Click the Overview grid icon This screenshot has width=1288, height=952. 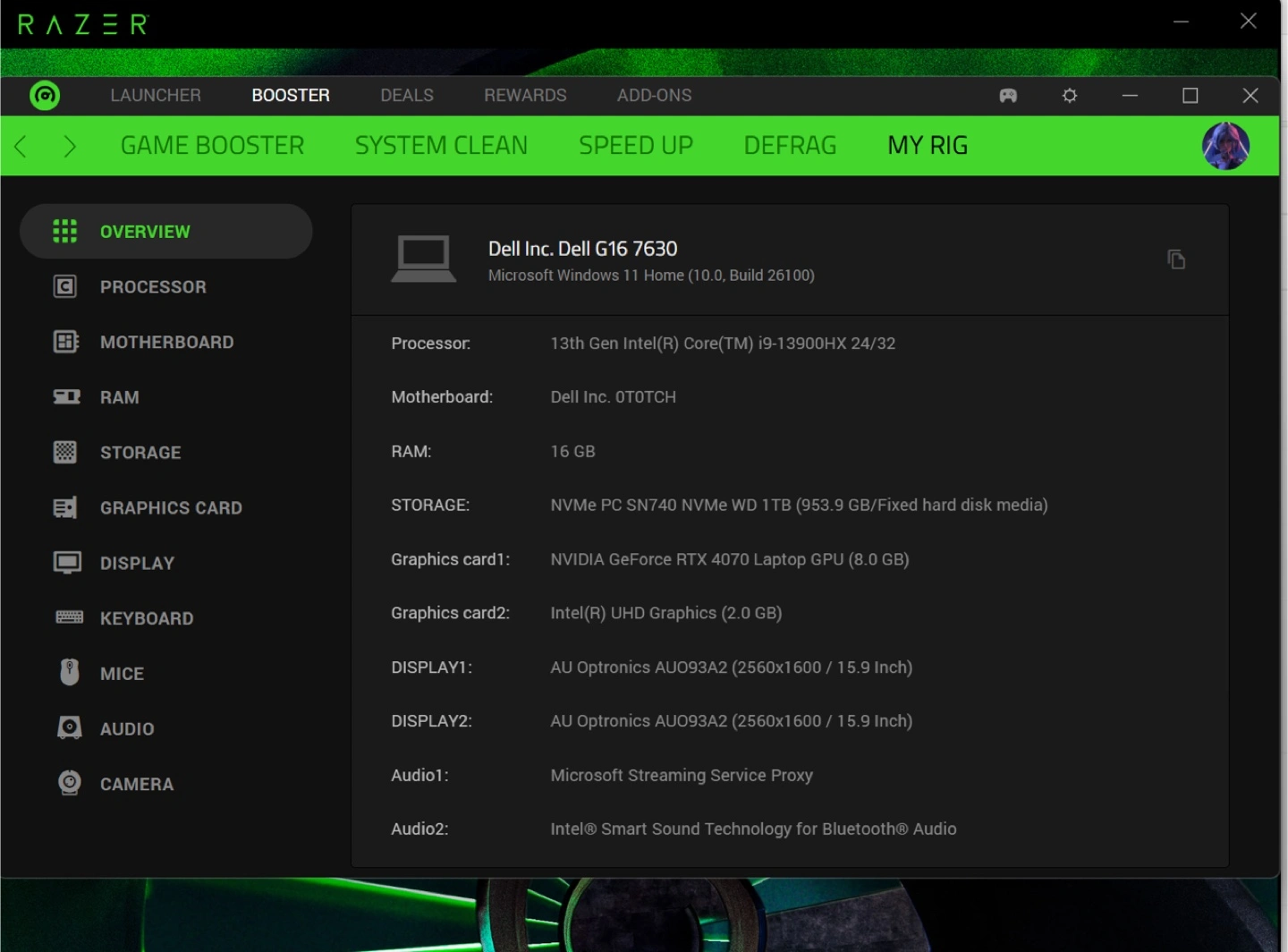click(x=65, y=231)
